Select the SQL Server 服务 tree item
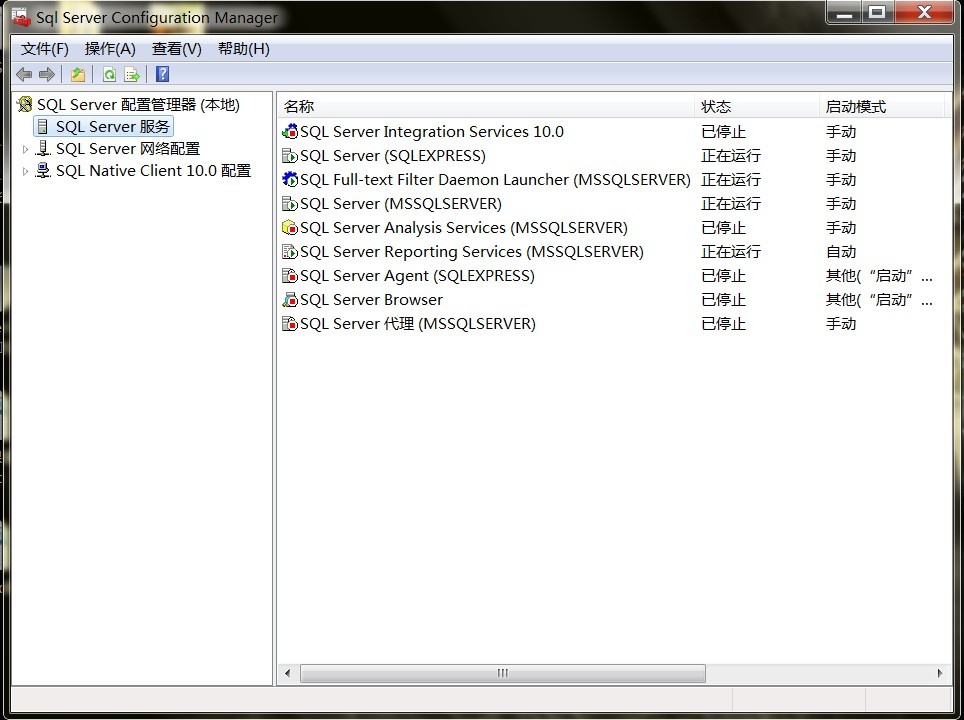 click(112, 127)
